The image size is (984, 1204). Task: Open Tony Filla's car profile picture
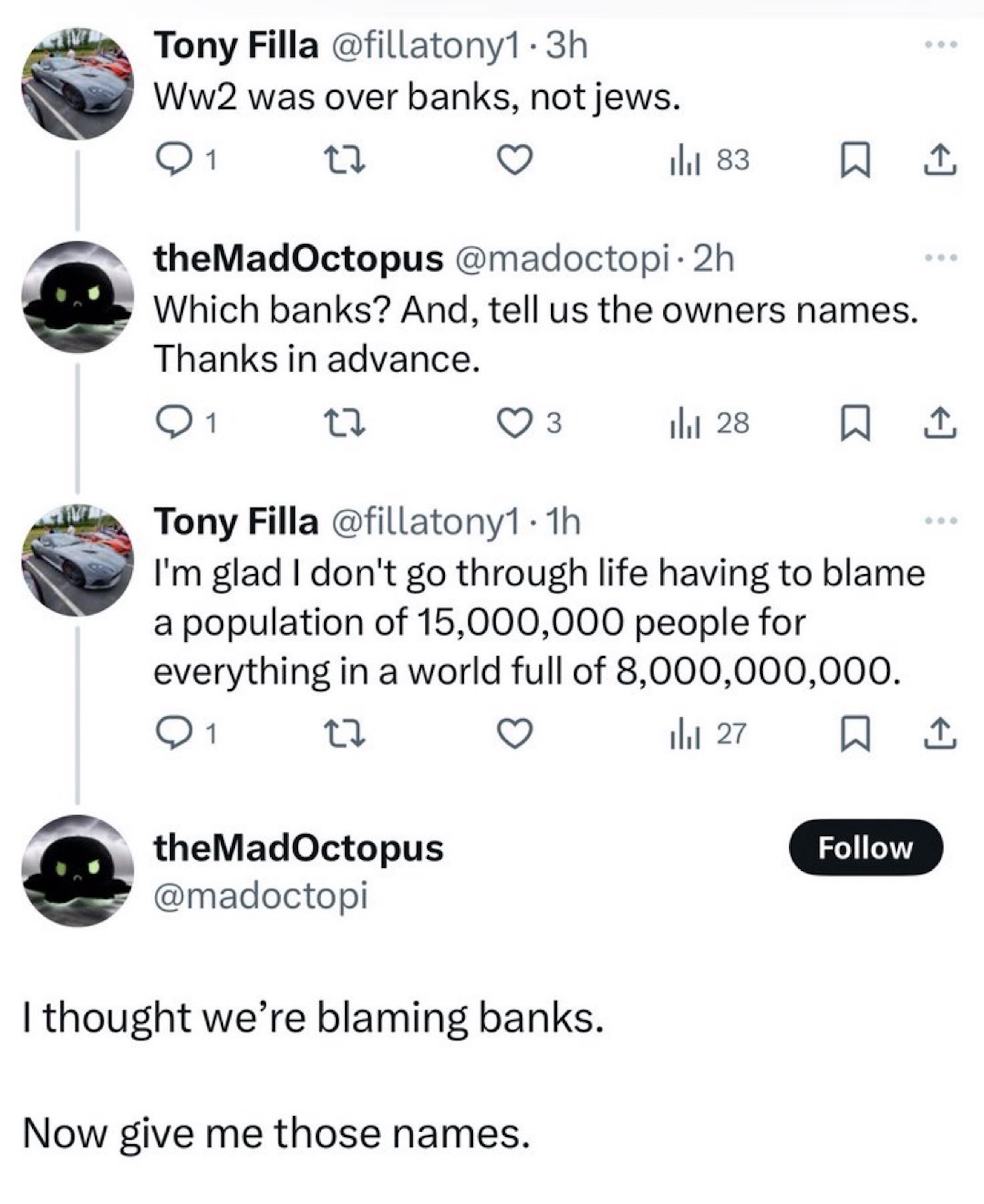click(77, 83)
